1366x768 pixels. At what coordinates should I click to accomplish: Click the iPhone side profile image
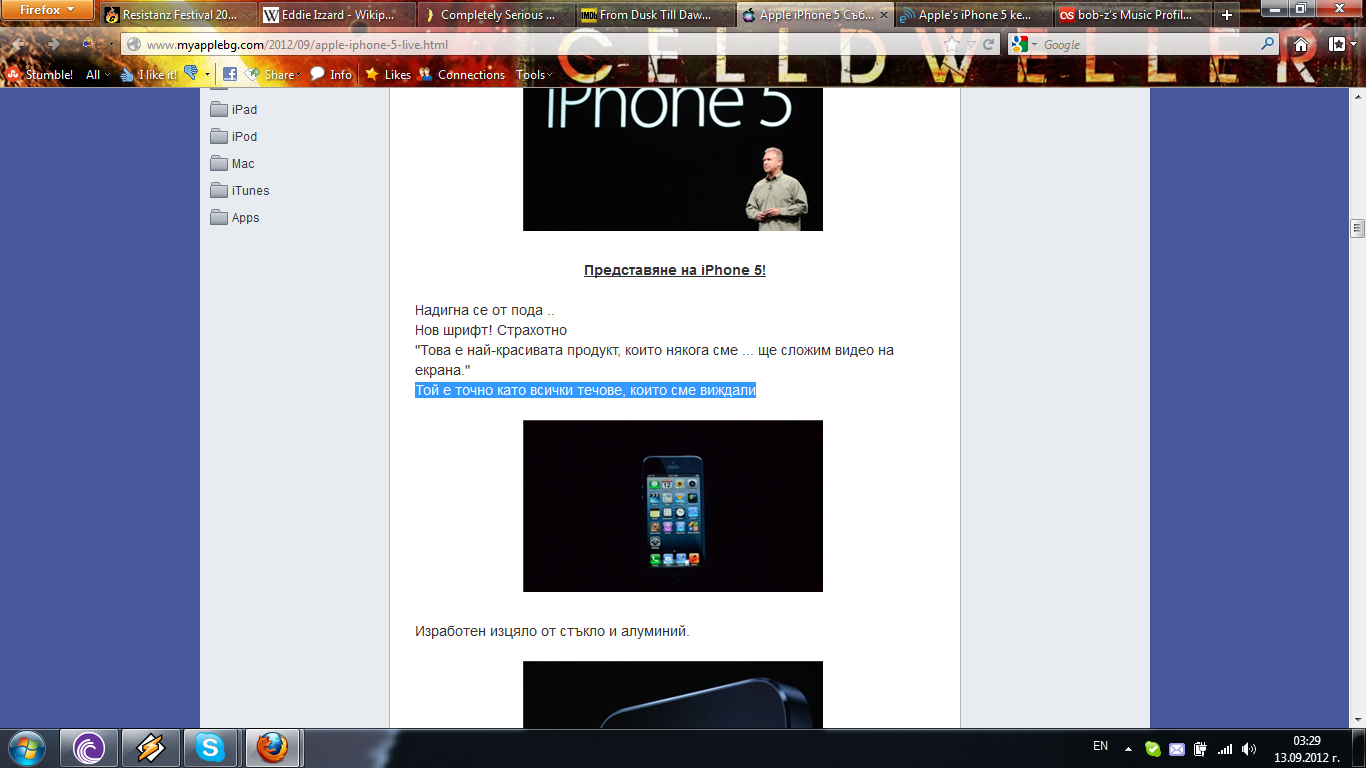click(x=673, y=694)
